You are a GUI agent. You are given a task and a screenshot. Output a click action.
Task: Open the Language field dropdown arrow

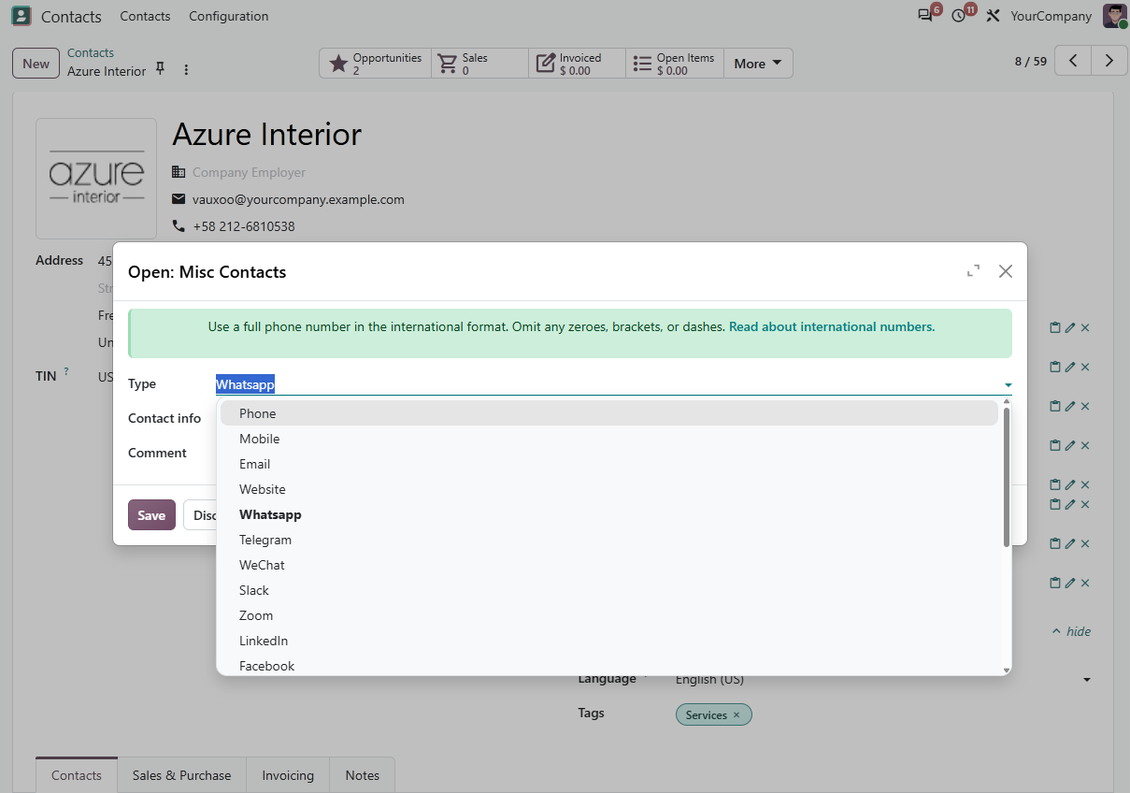pyautogui.click(x=1087, y=680)
